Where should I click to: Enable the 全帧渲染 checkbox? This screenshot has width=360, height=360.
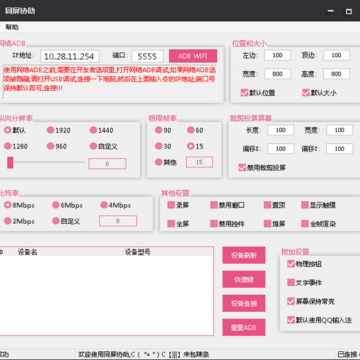coord(305,224)
